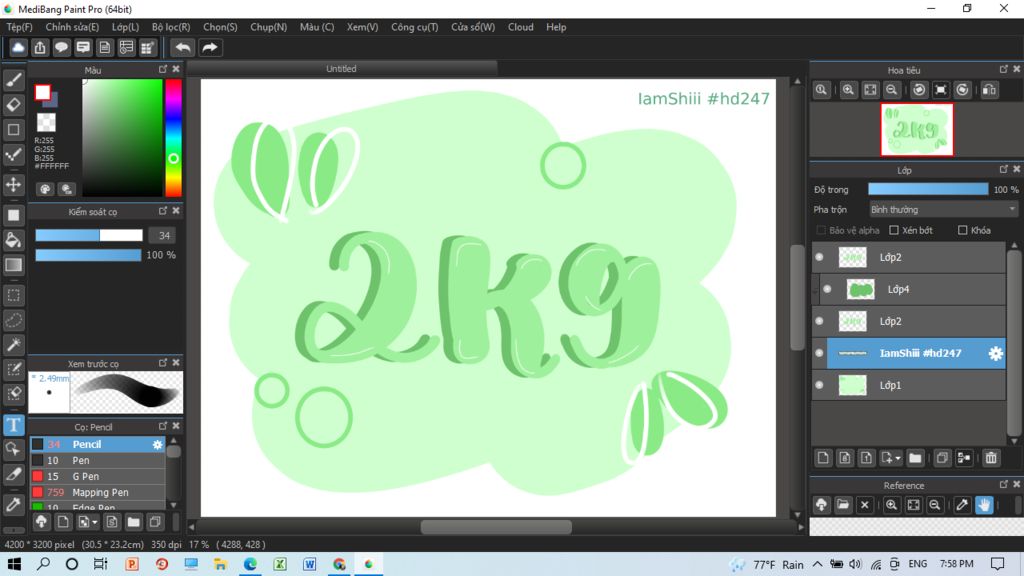
Task: Adjust the brush size slider at 34
Action: (89, 235)
